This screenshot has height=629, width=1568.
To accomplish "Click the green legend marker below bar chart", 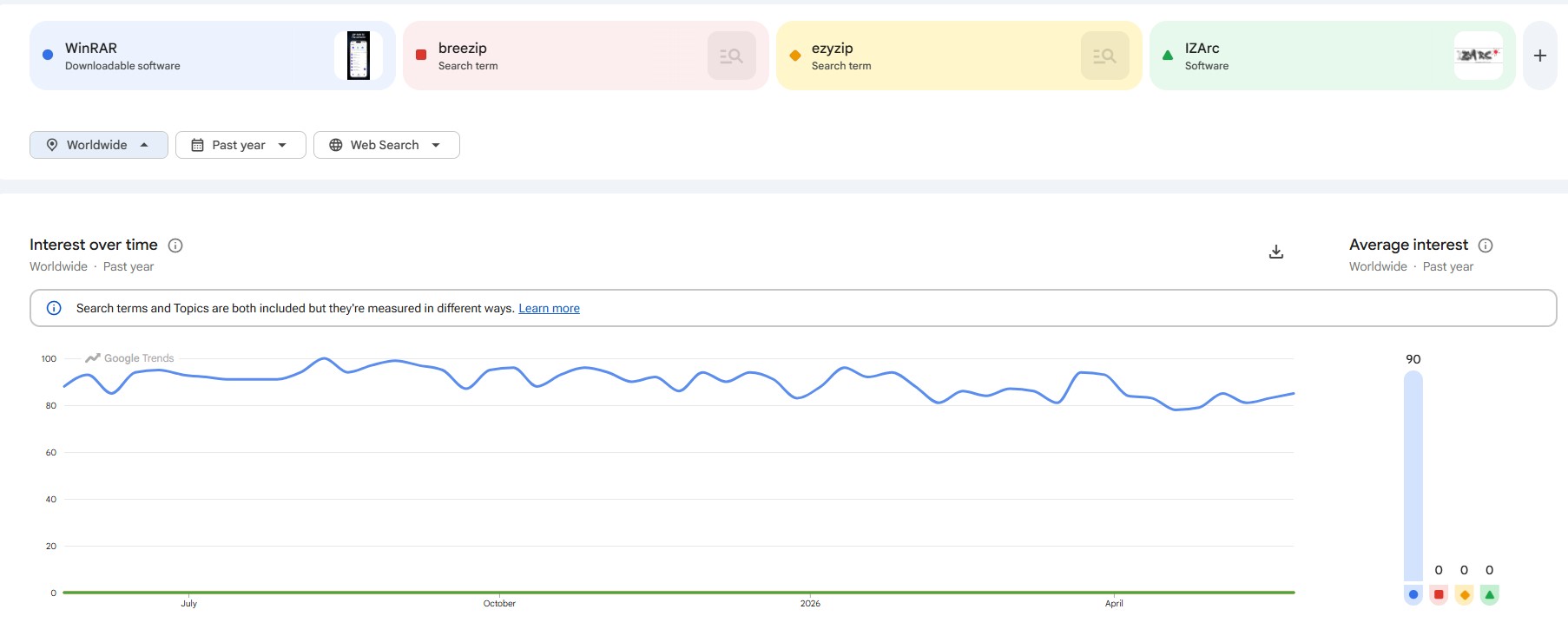I will click(x=1490, y=594).
